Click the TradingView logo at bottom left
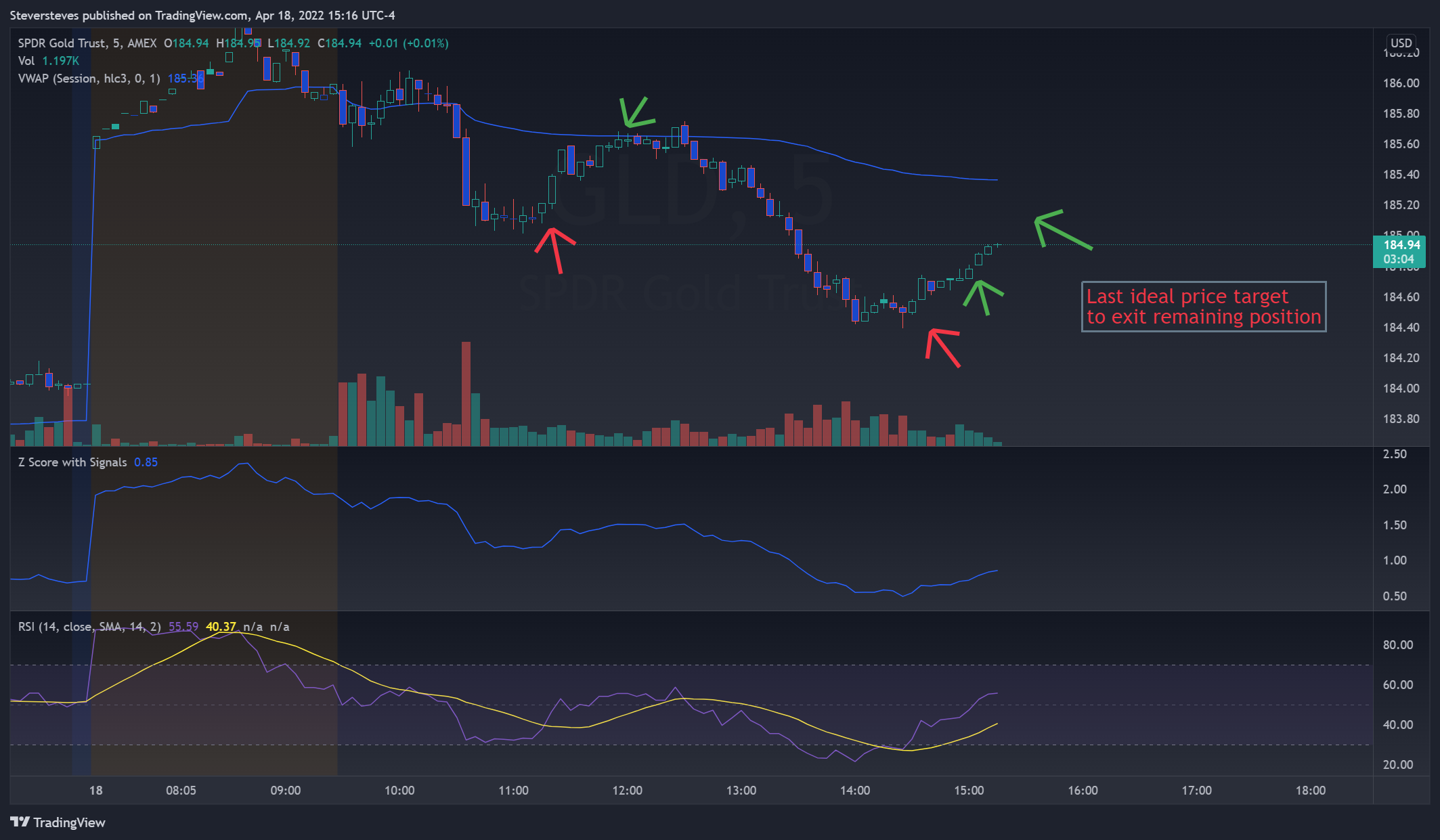The image size is (1440, 840). [x=58, y=822]
